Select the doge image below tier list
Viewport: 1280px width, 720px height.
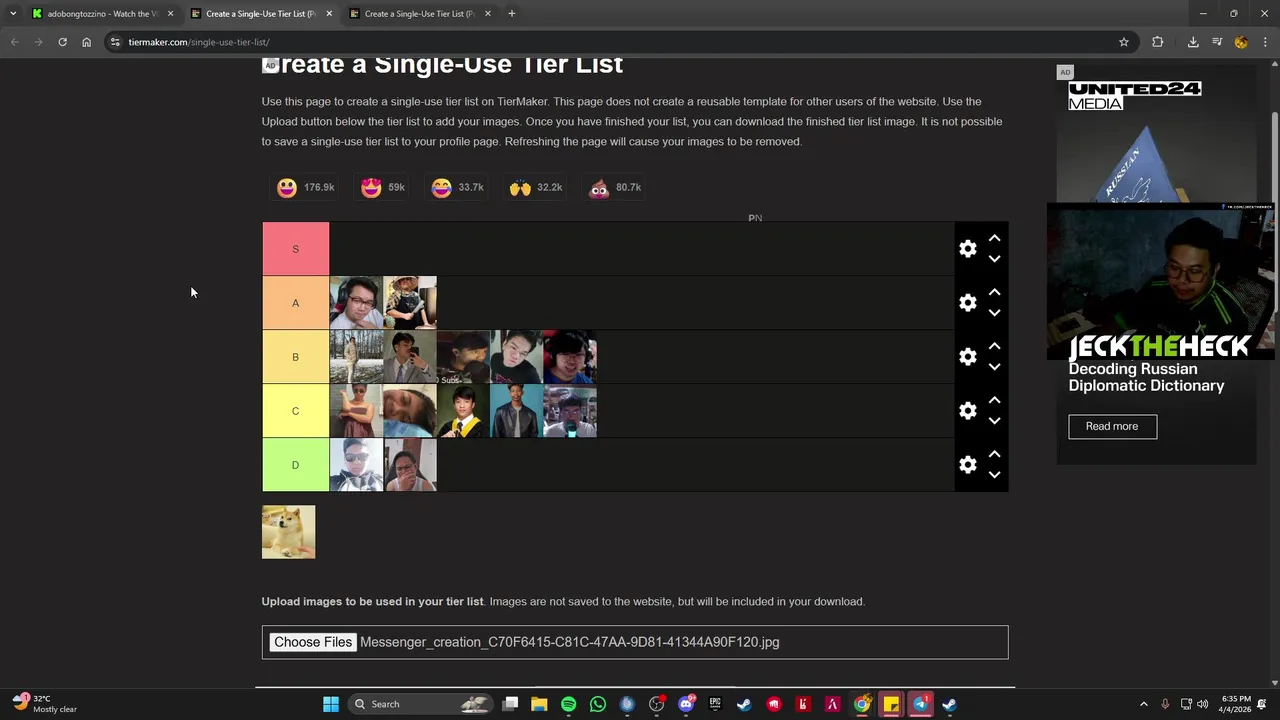[x=288, y=532]
